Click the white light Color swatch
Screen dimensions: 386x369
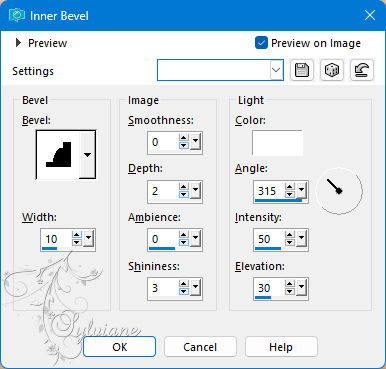click(277, 143)
